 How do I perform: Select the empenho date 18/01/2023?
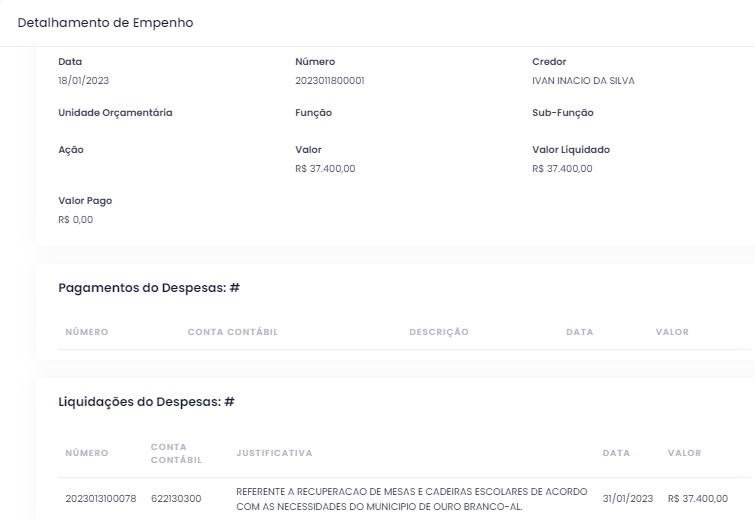pyautogui.click(x=83, y=81)
